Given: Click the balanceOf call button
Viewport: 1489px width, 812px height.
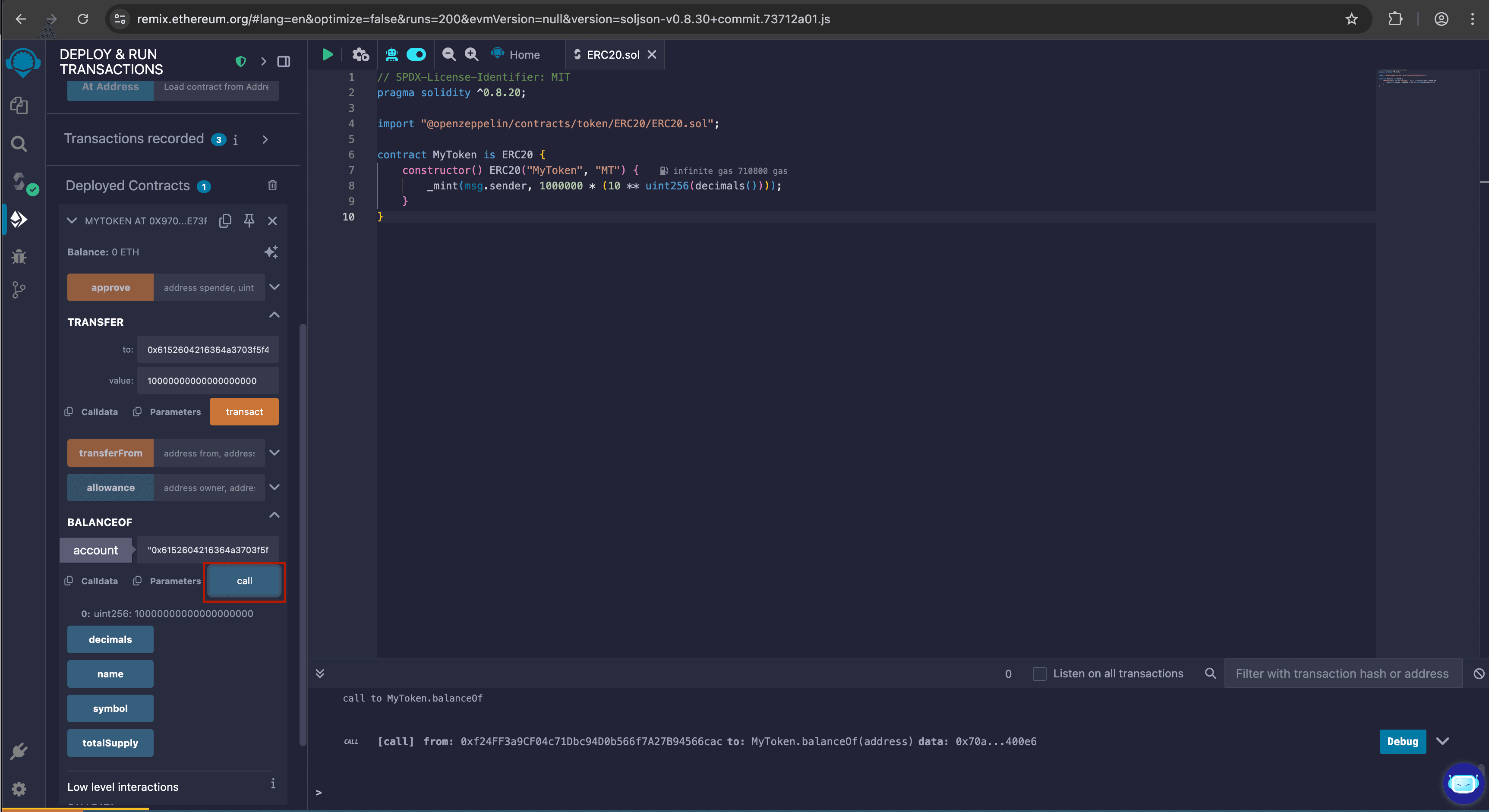Looking at the screenshot, I should pos(244,581).
